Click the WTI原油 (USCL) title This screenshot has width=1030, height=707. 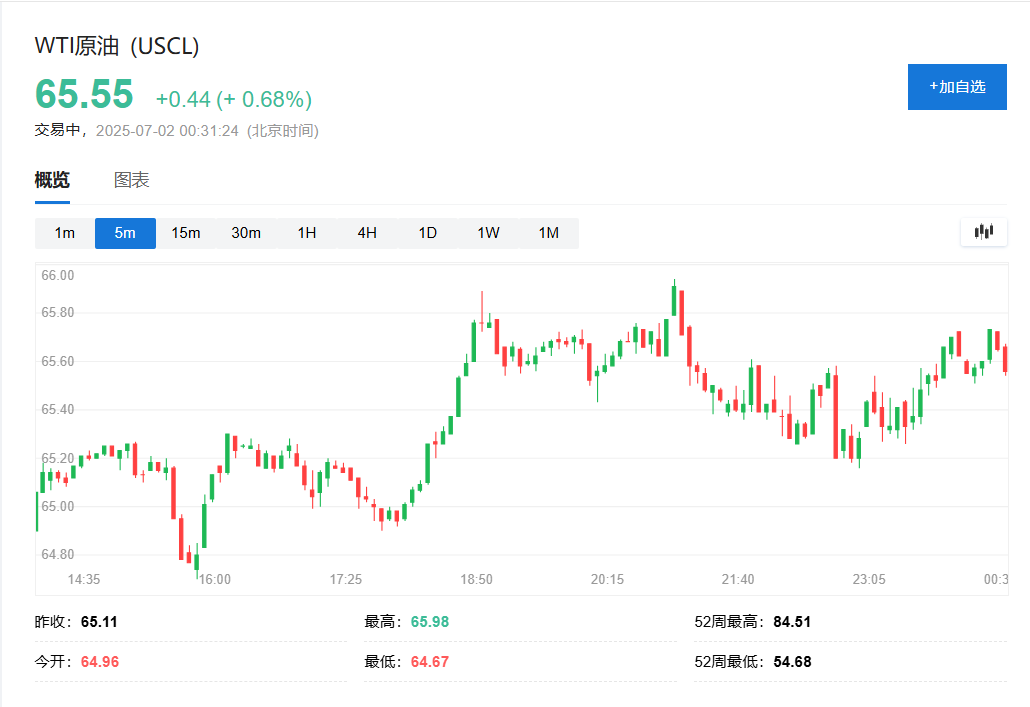point(117,46)
